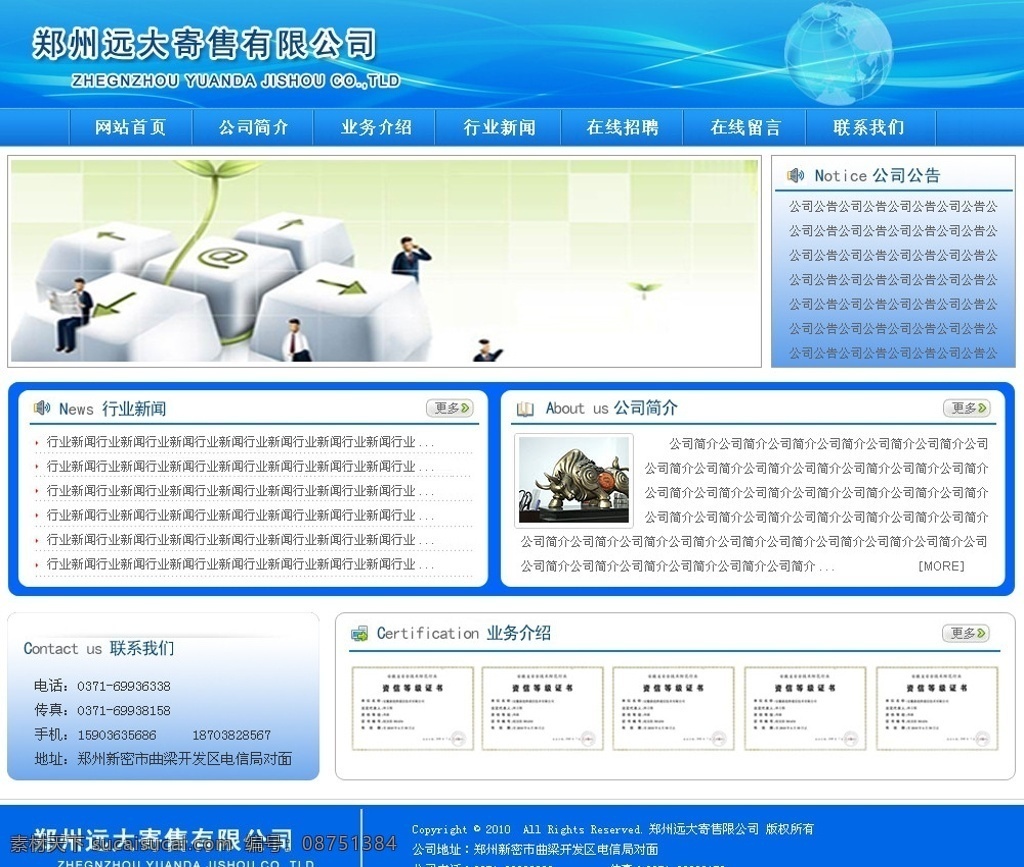The image size is (1024, 867).
Task: Go to 公司简介 in the navigation bar
Action: 253,127
